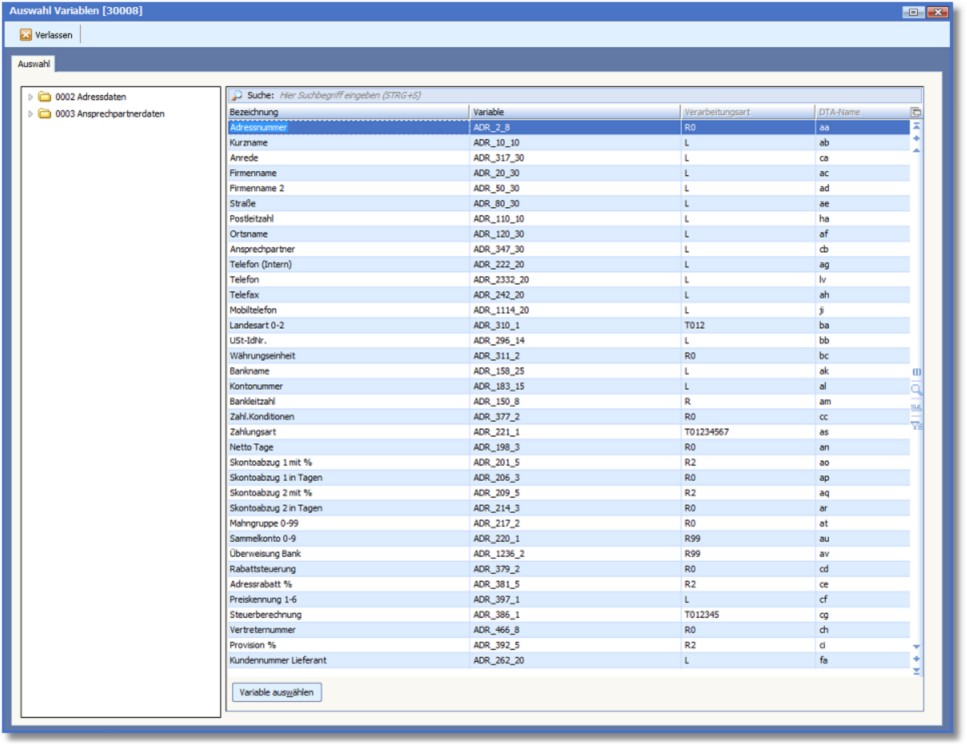This screenshot has height=747, width=967.
Task: Switch to the Auswahl tab
Action: click(x=34, y=64)
